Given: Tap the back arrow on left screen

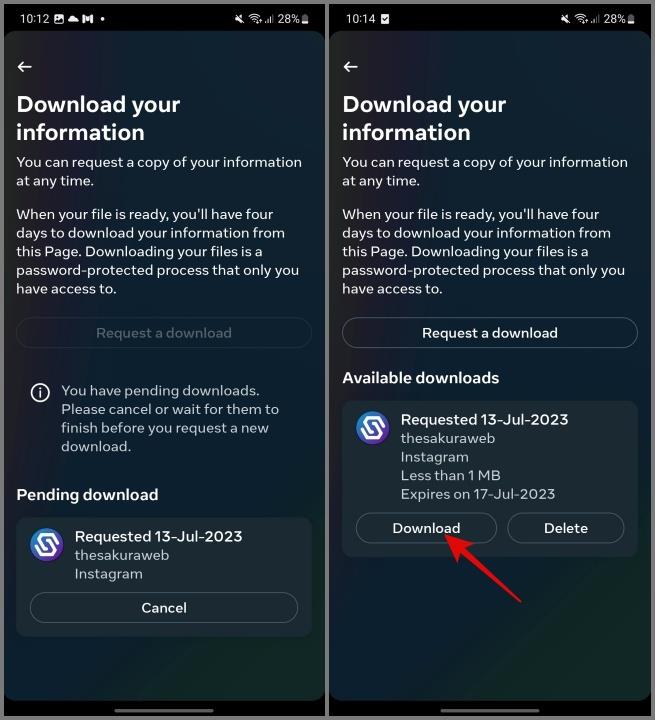Looking at the screenshot, I should (x=24, y=67).
